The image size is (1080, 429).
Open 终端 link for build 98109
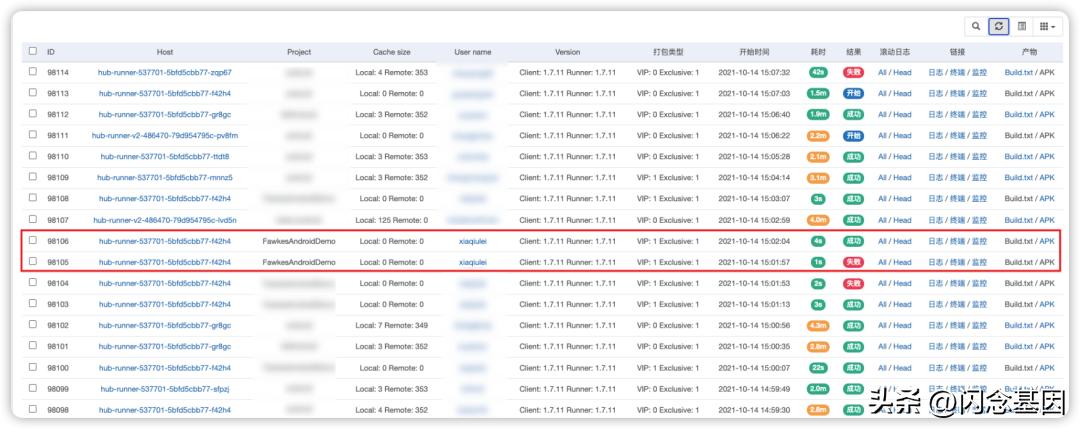click(x=957, y=178)
